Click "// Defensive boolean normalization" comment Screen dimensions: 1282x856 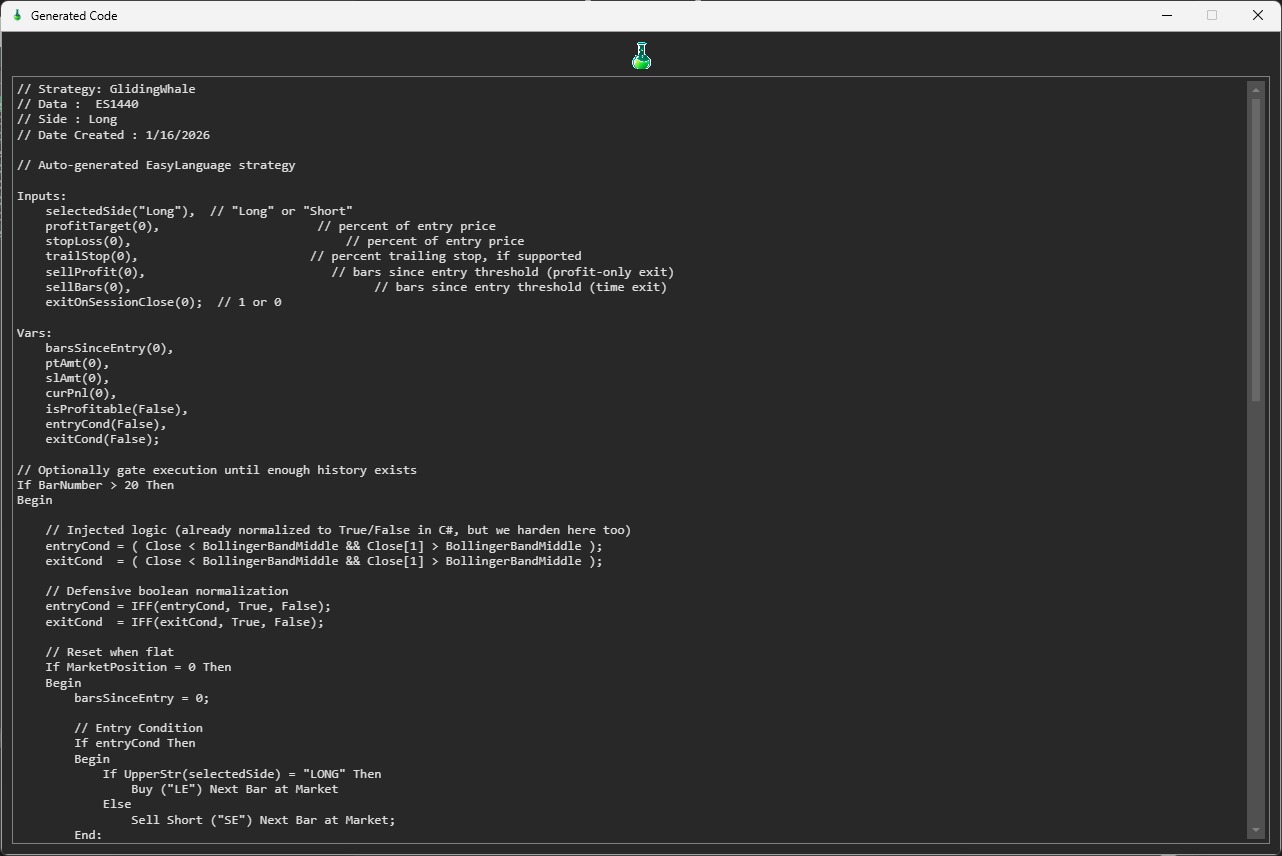[167, 591]
